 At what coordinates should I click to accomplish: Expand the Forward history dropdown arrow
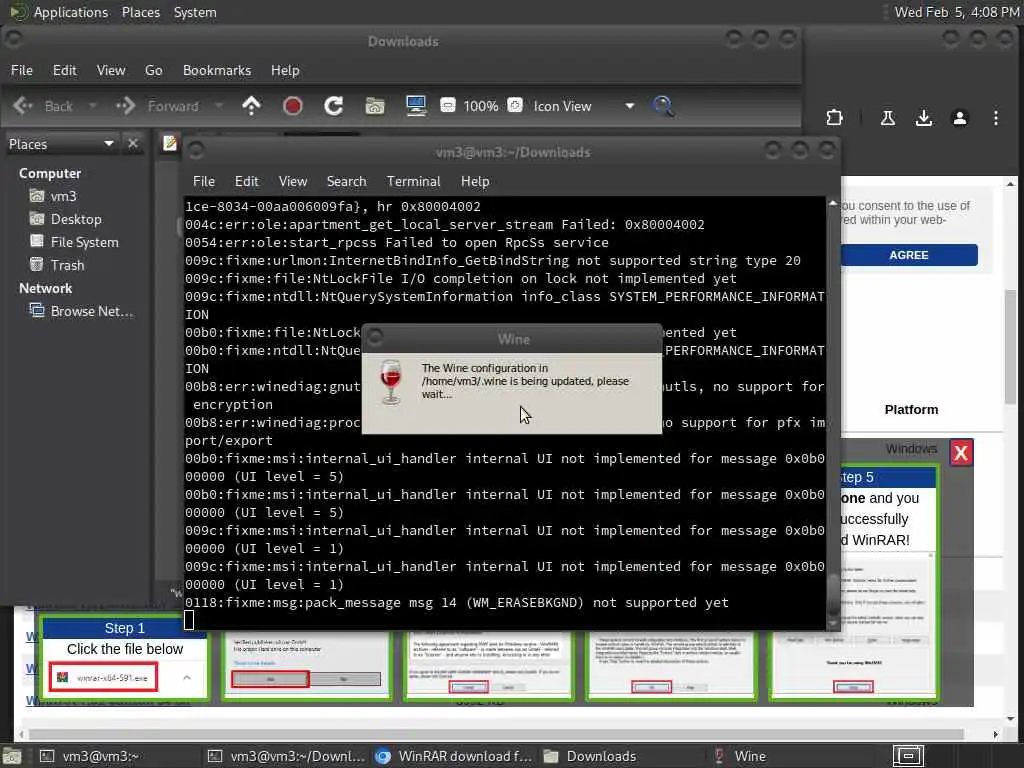219,106
